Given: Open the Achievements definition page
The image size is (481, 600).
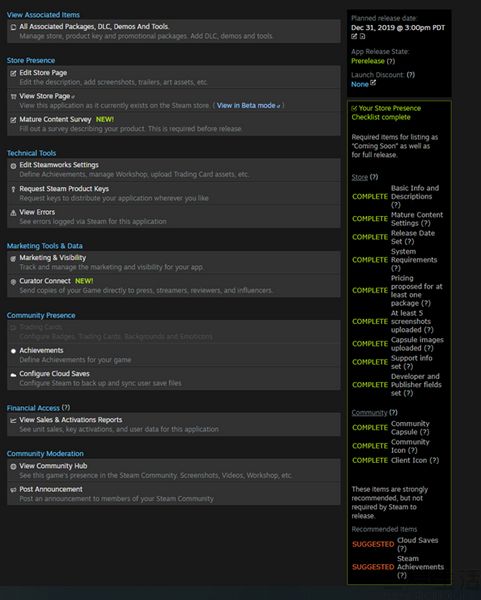Looking at the screenshot, I should [41, 350].
